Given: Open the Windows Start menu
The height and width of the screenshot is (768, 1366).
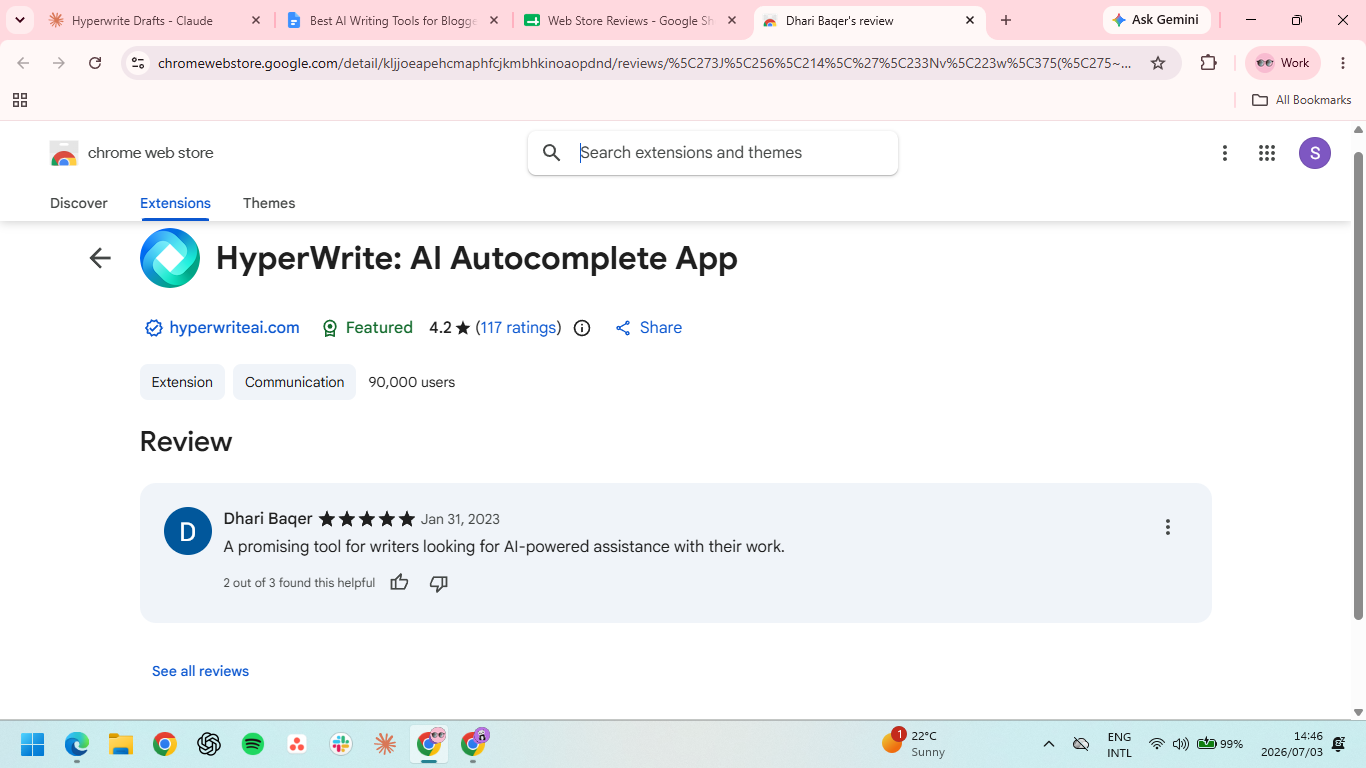Looking at the screenshot, I should [33, 744].
